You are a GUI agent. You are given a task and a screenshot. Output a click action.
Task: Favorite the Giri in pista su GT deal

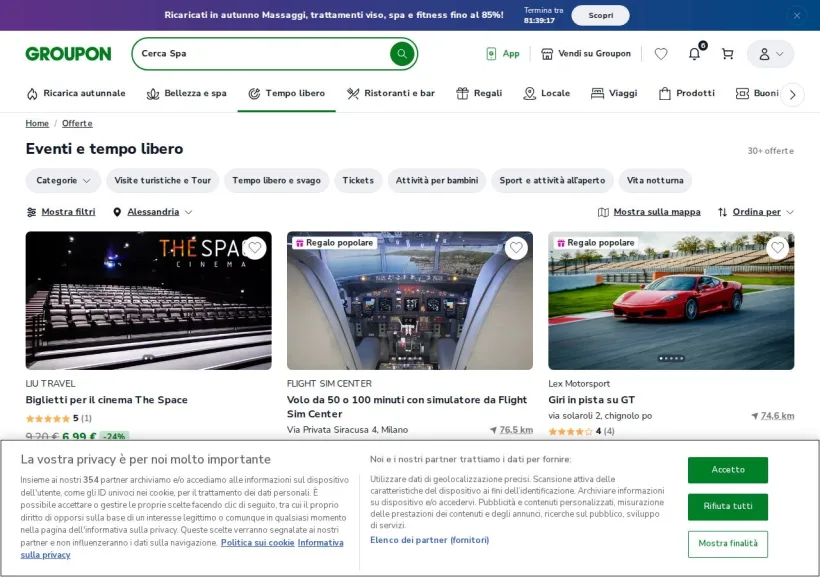(778, 248)
